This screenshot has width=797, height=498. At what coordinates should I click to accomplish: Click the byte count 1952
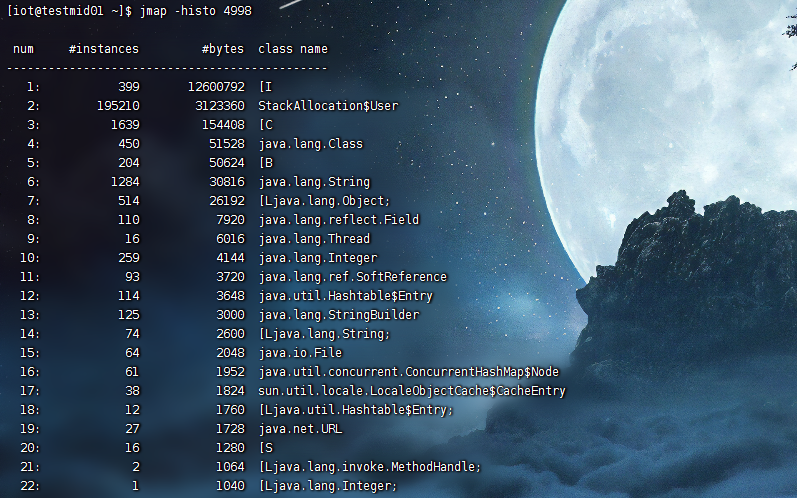tap(231, 371)
